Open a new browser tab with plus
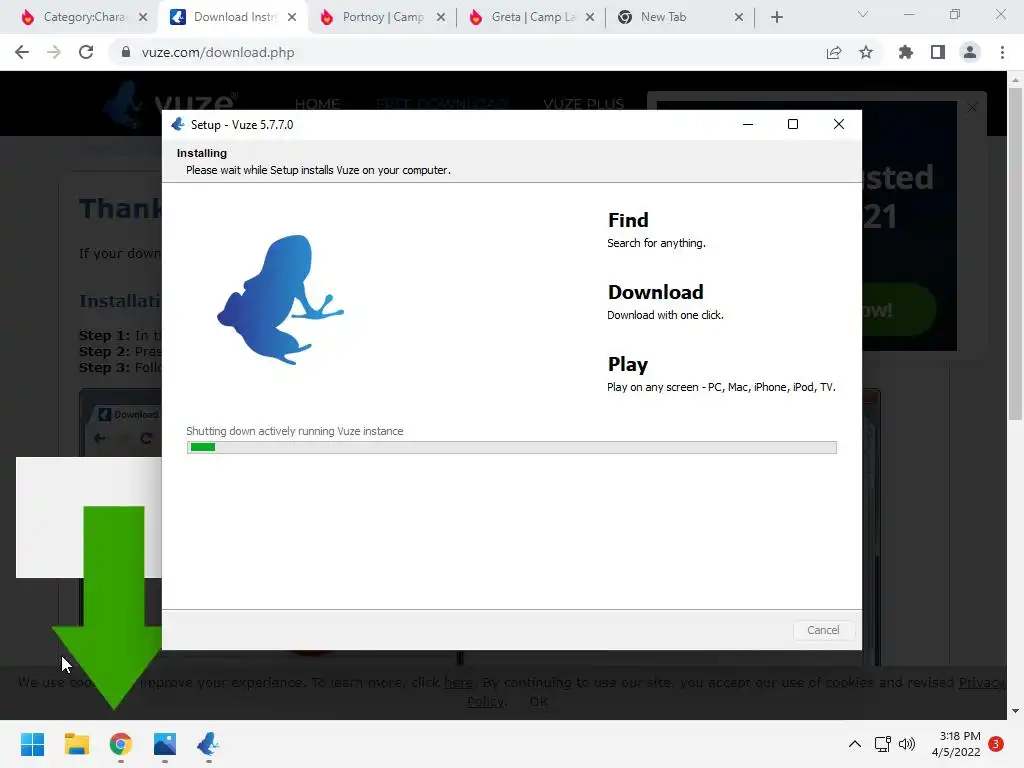The width and height of the screenshot is (1024, 768). pyautogui.click(x=776, y=17)
